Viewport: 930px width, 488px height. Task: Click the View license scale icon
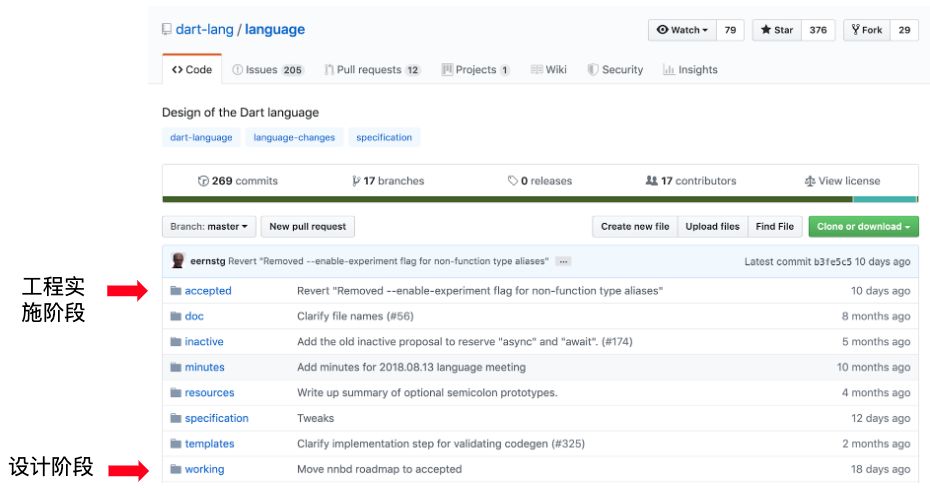[x=810, y=181]
